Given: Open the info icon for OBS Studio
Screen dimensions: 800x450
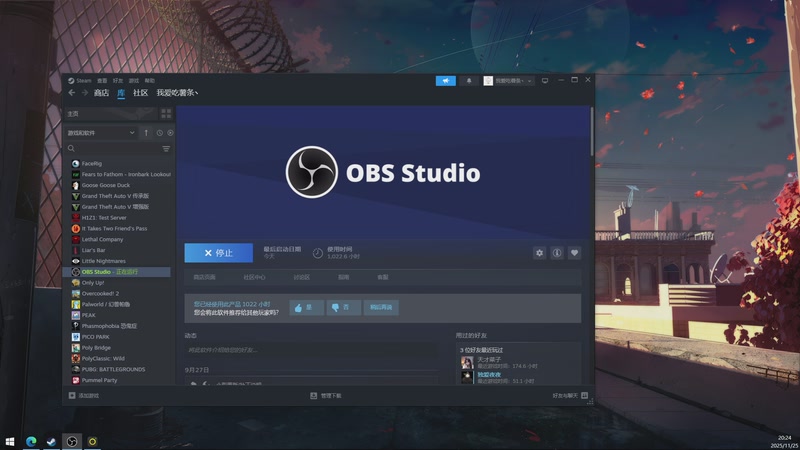Looking at the screenshot, I should pyautogui.click(x=557, y=253).
